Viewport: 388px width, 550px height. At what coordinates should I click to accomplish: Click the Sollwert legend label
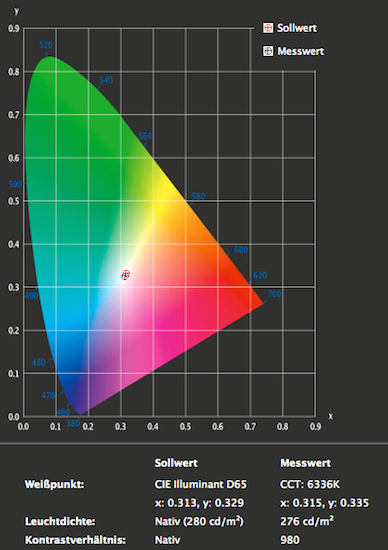pos(297,28)
